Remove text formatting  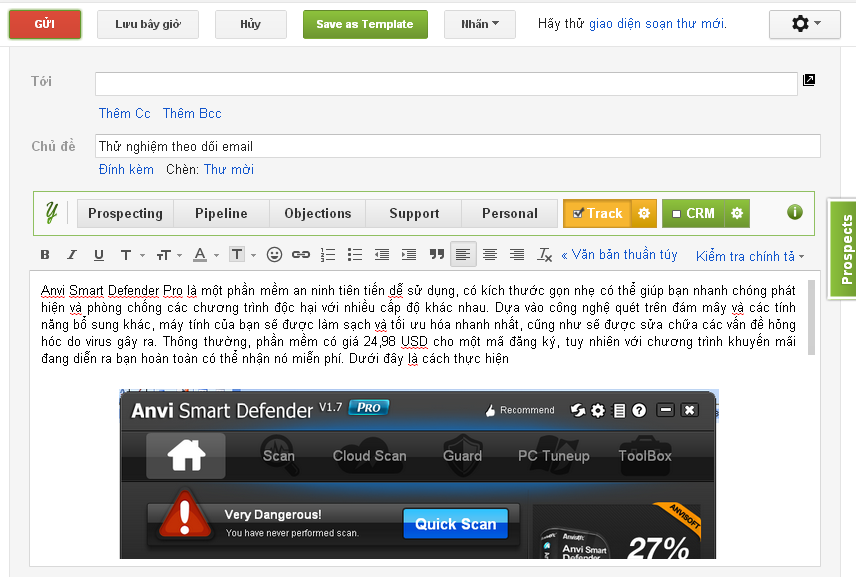[x=544, y=254]
